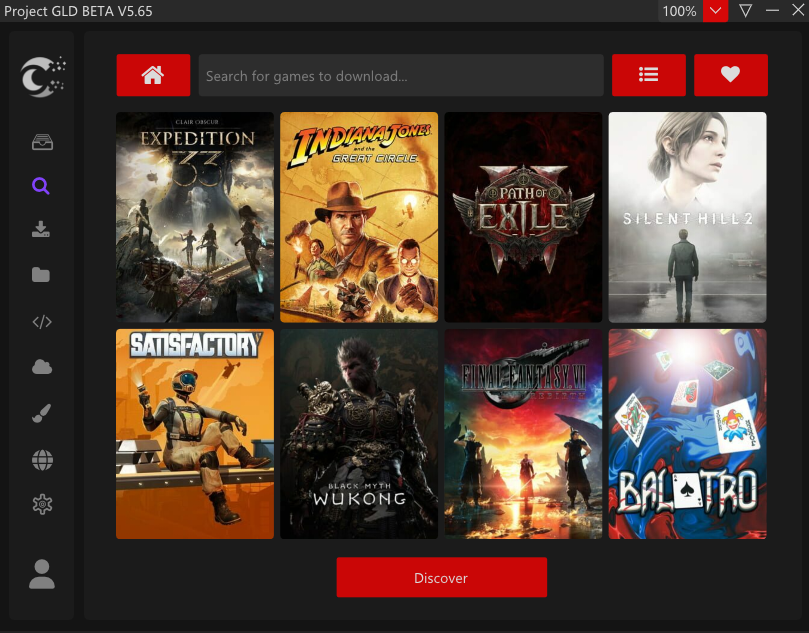Select the Final Fantasy VII Rebirth cover
This screenshot has height=633, width=809.
pos(523,434)
